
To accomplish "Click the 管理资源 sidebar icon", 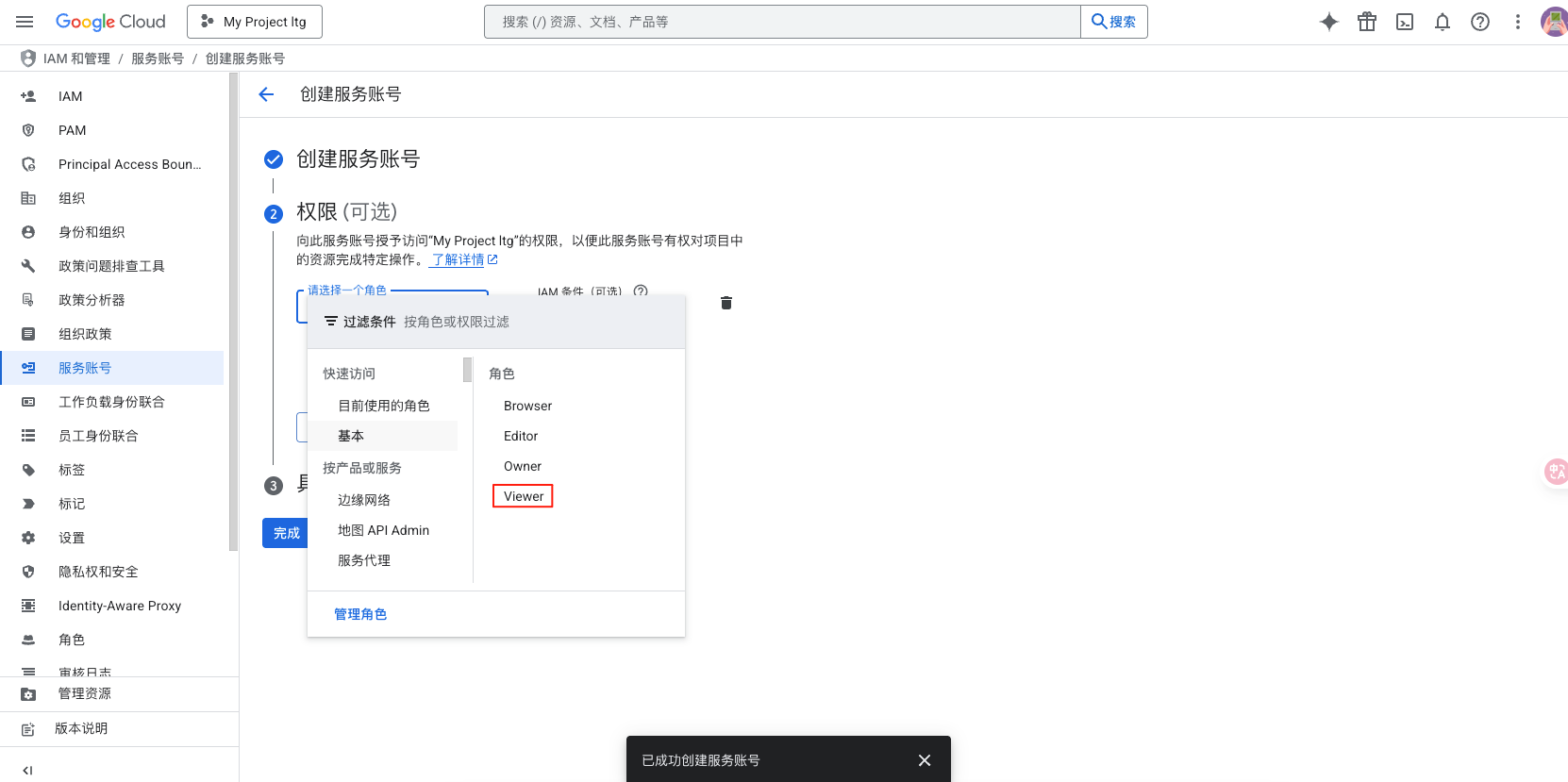I will tap(28, 694).
